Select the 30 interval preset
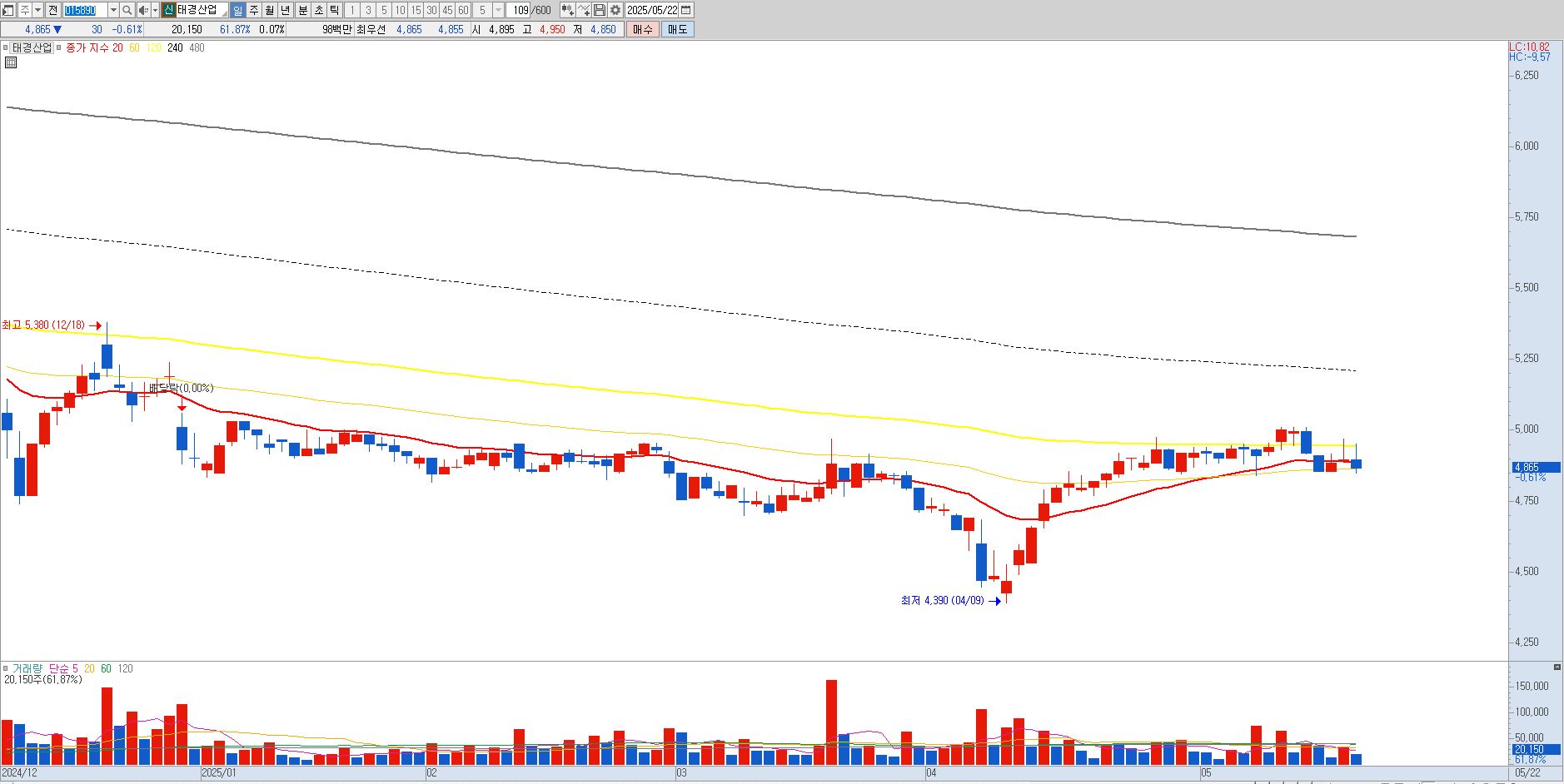This screenshot has width=1564, height=784. [x=431, y=10]
